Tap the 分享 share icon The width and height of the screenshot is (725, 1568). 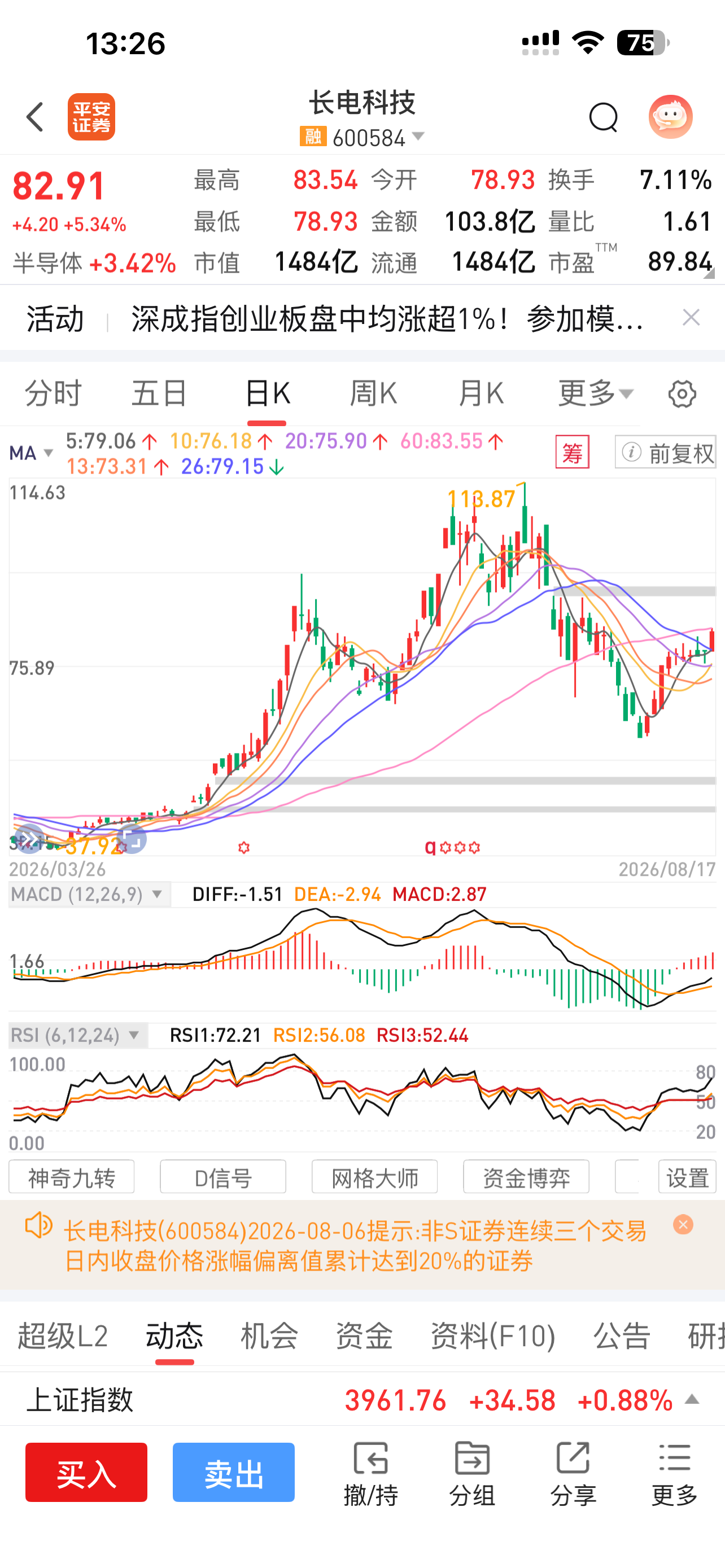point(573,1473)
